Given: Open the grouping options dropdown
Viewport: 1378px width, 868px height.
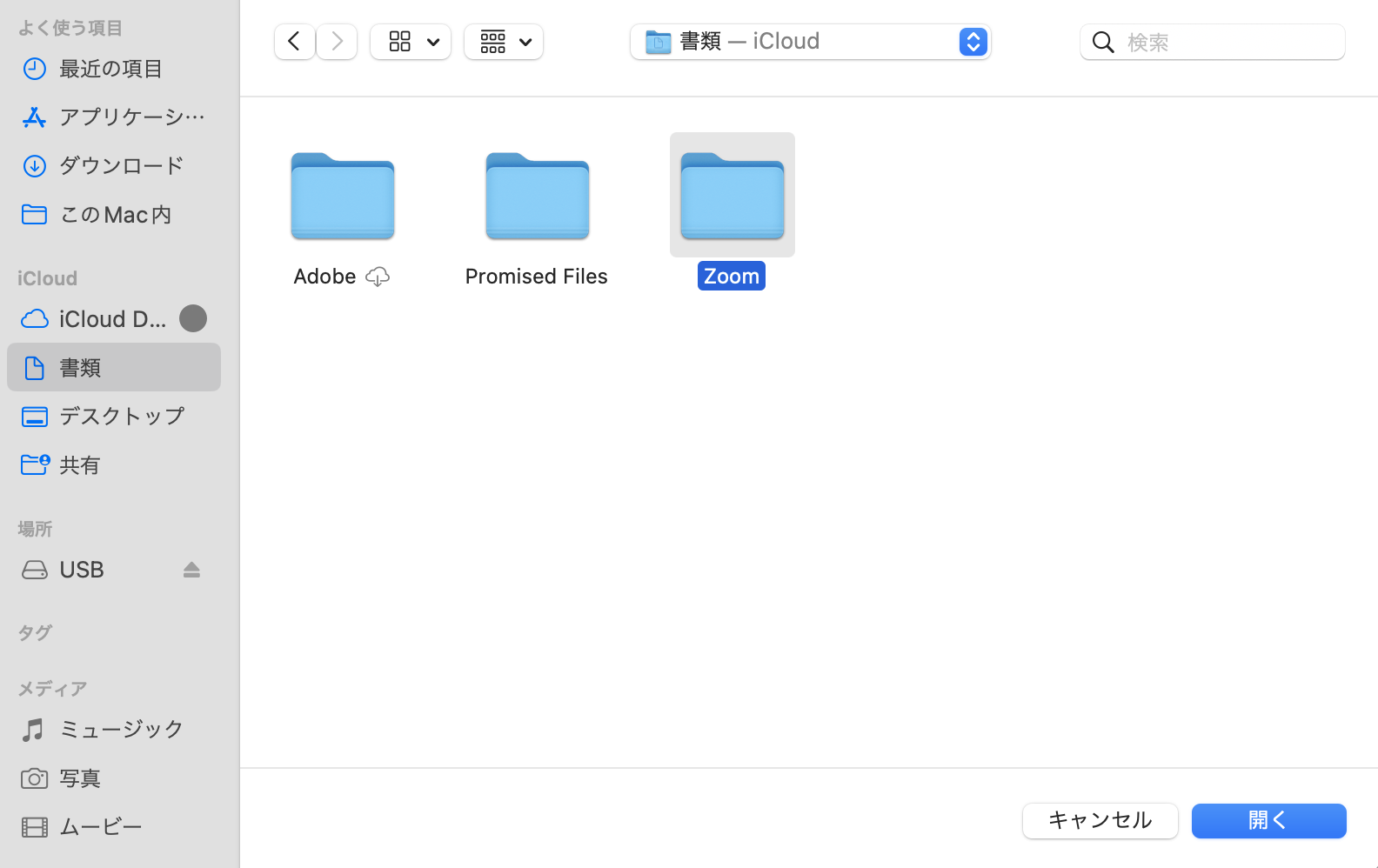Looking at the screenshot, I should 504,42.
